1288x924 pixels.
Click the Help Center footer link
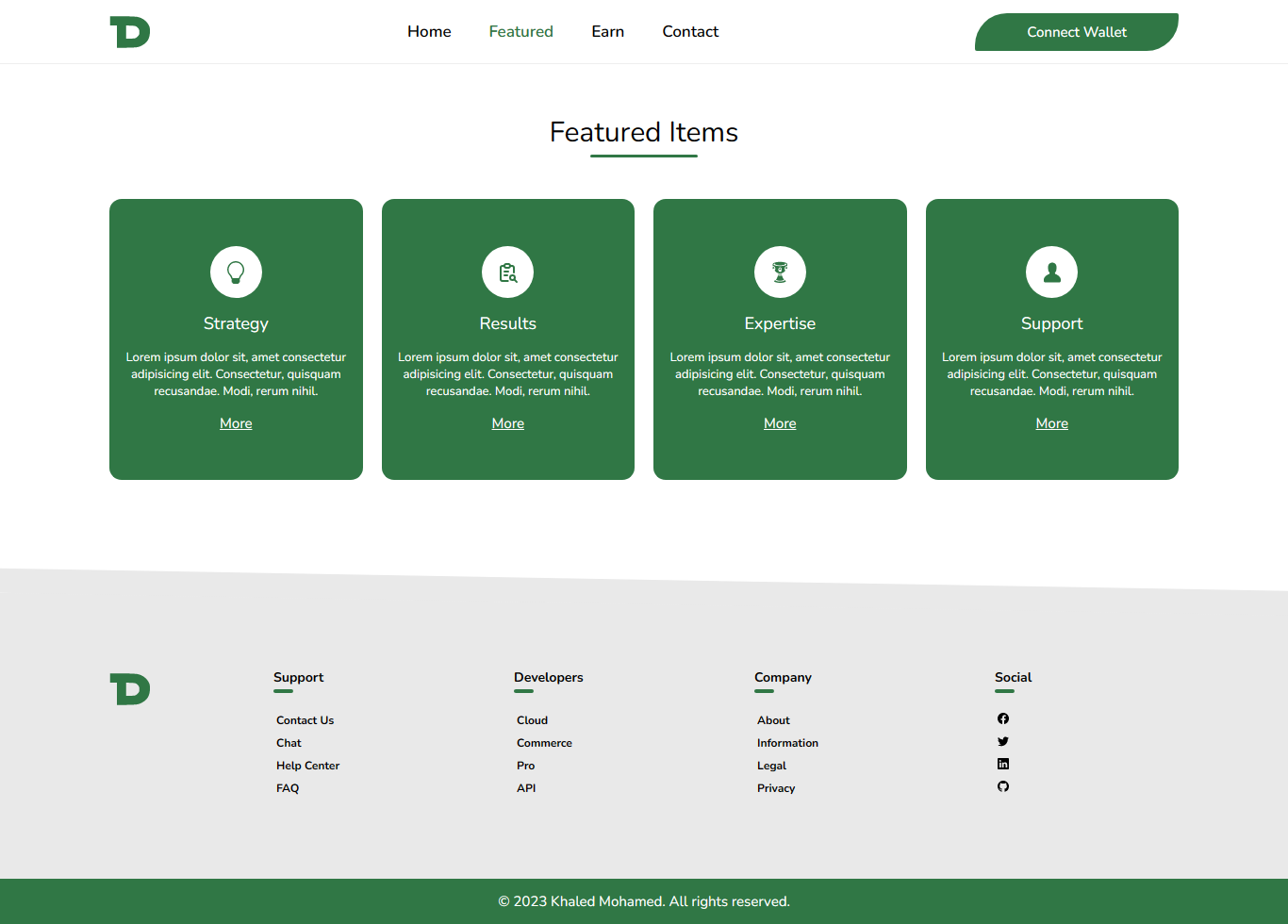(x=307, y=765)
